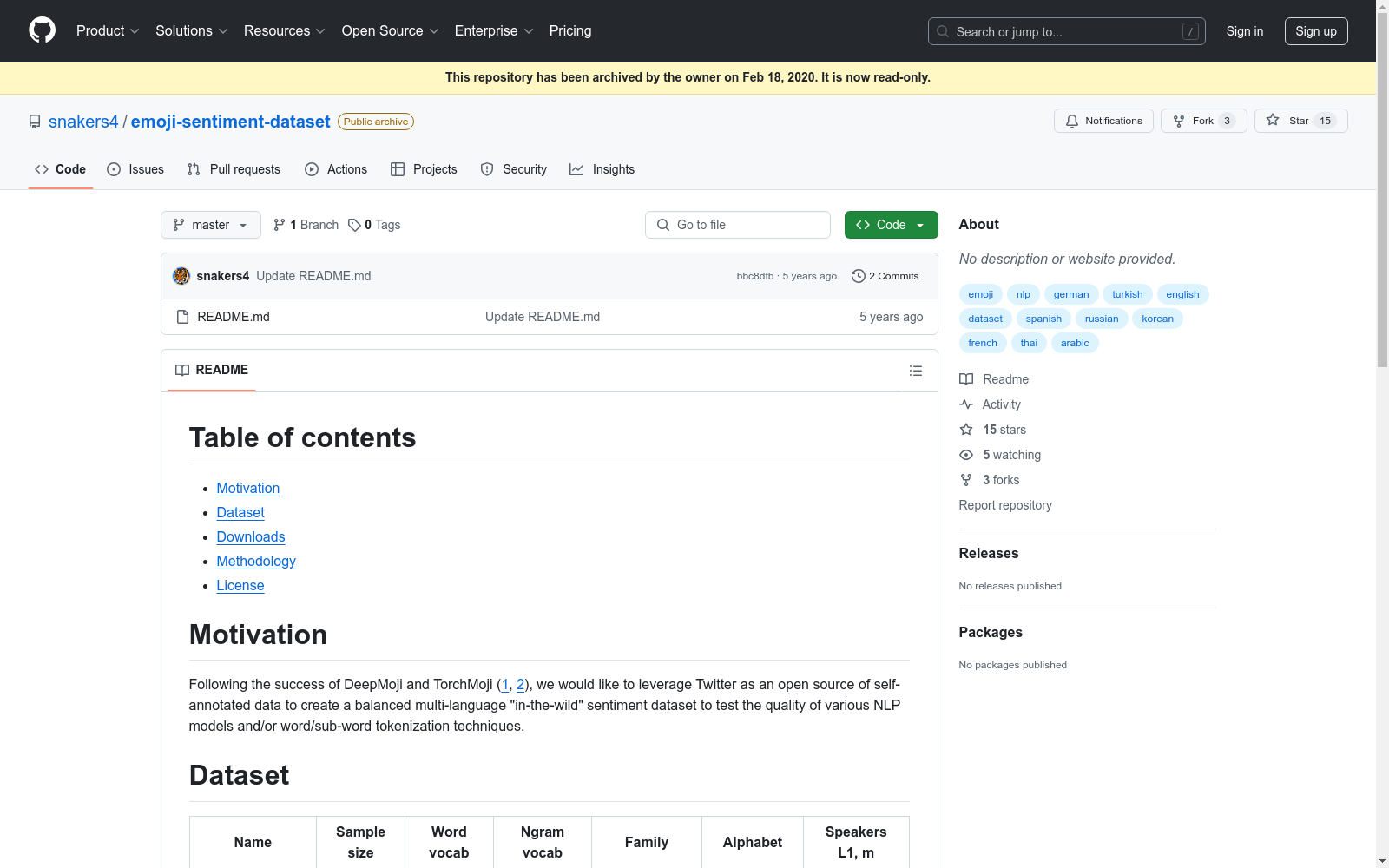
Task: Jump to Motivation section link
Action: [248, 489]
